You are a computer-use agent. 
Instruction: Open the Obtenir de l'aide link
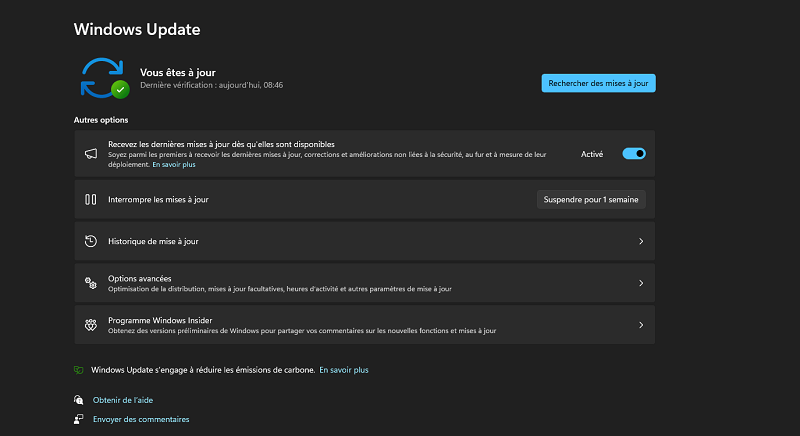coord(123,400)
